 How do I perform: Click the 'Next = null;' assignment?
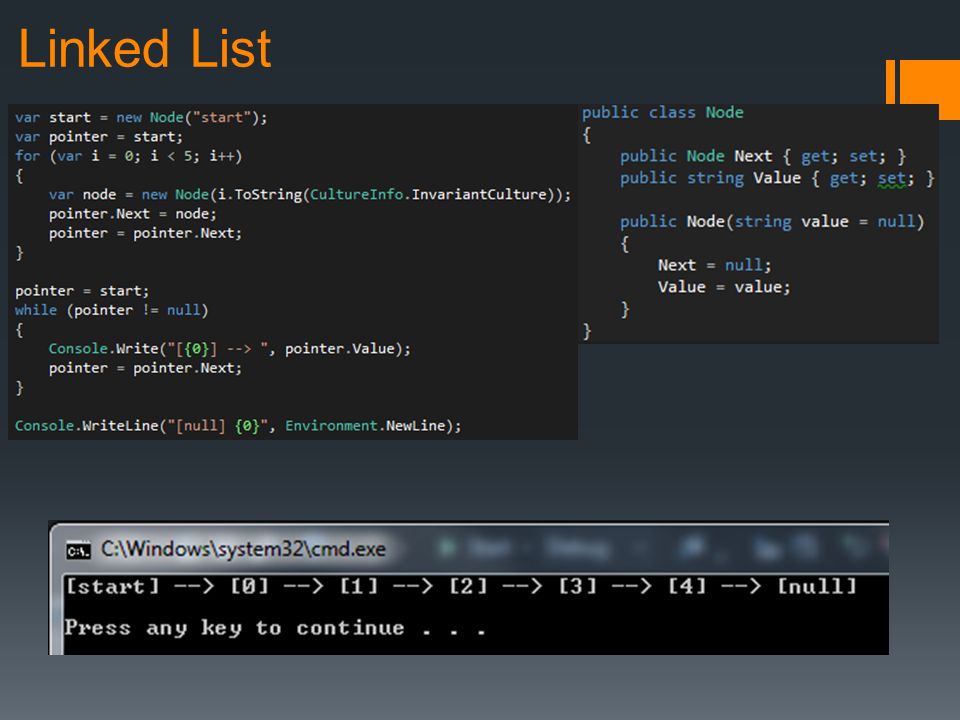point(714,265)
